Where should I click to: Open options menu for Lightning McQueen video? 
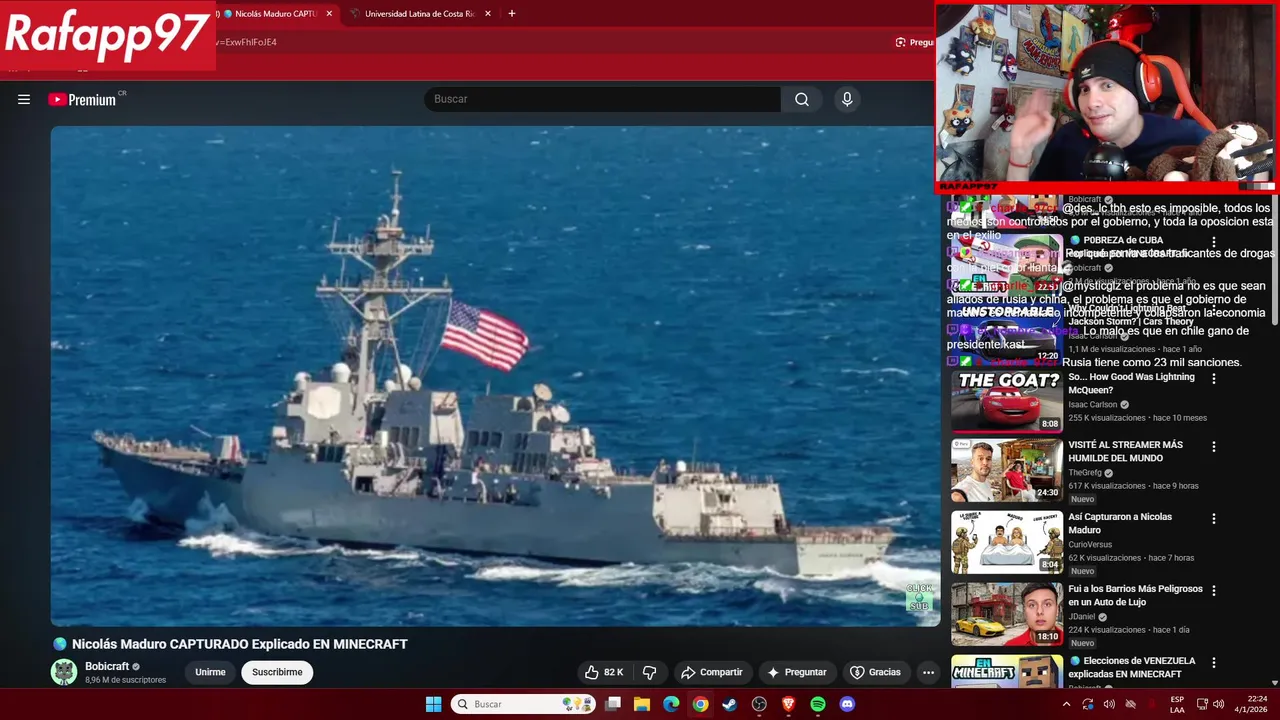click(1214, 379)
